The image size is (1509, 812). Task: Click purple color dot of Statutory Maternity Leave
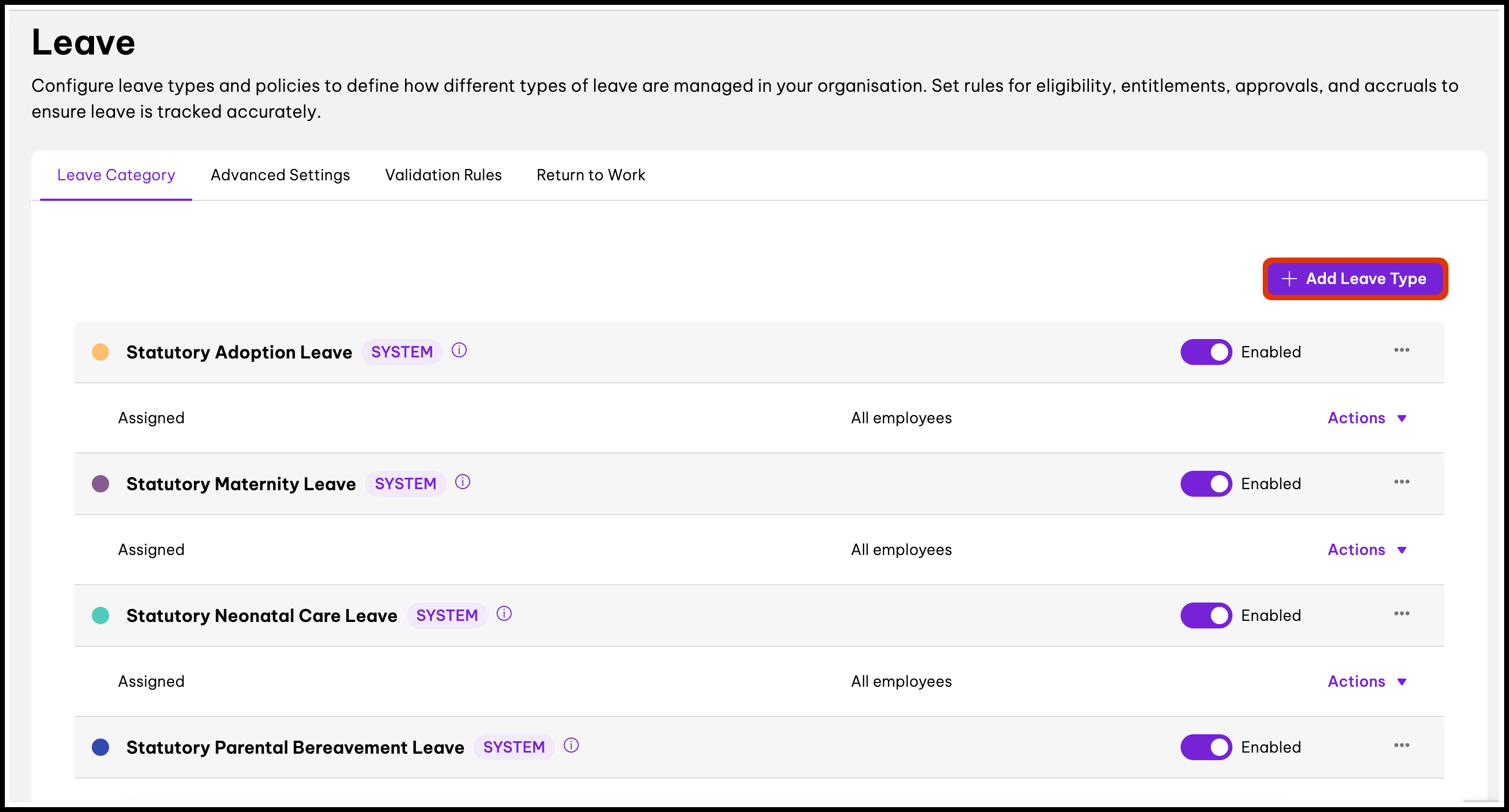pos(101,484)
